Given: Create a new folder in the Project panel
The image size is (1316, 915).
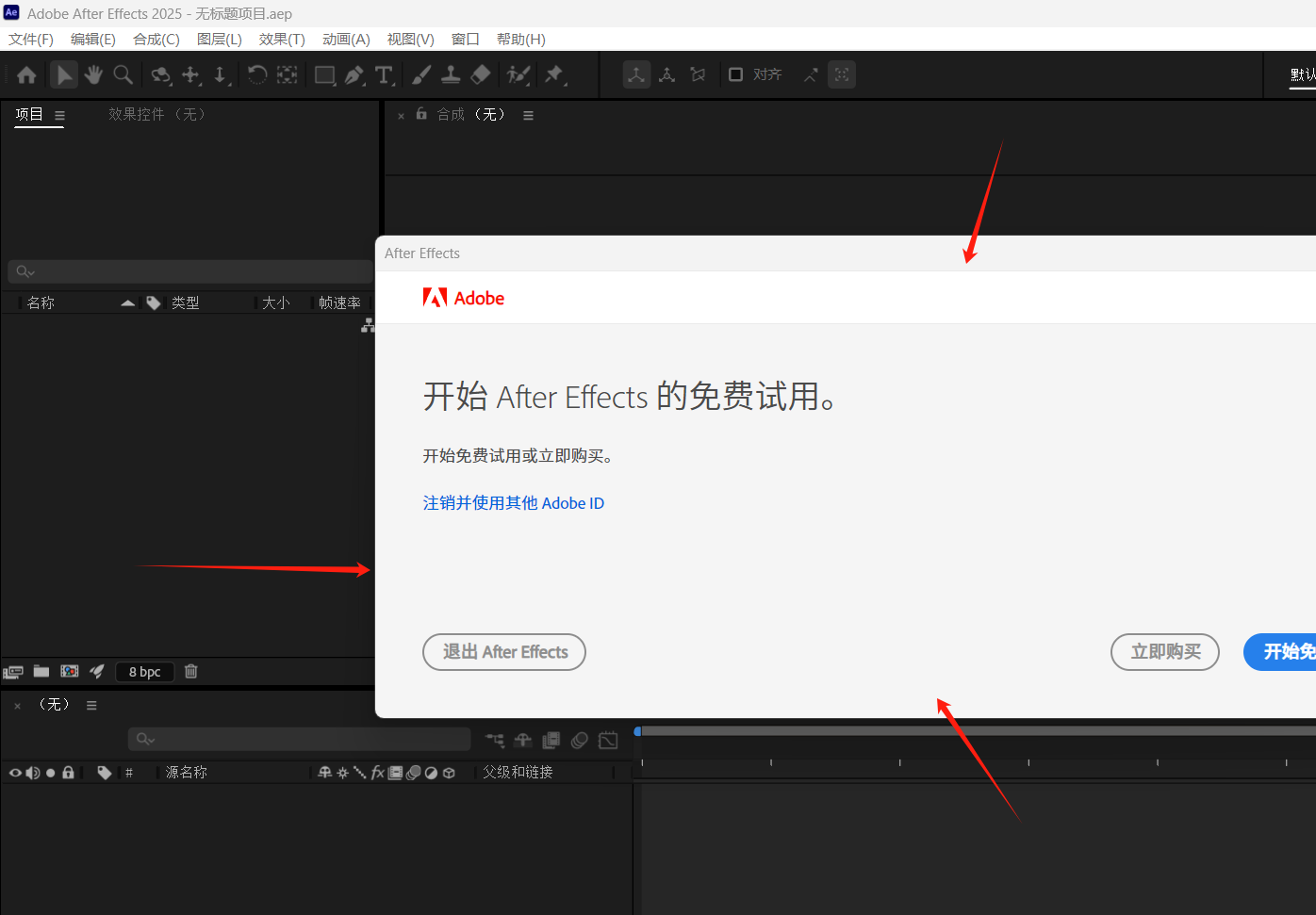Looking at the screenshot, I should coord(41,671).
